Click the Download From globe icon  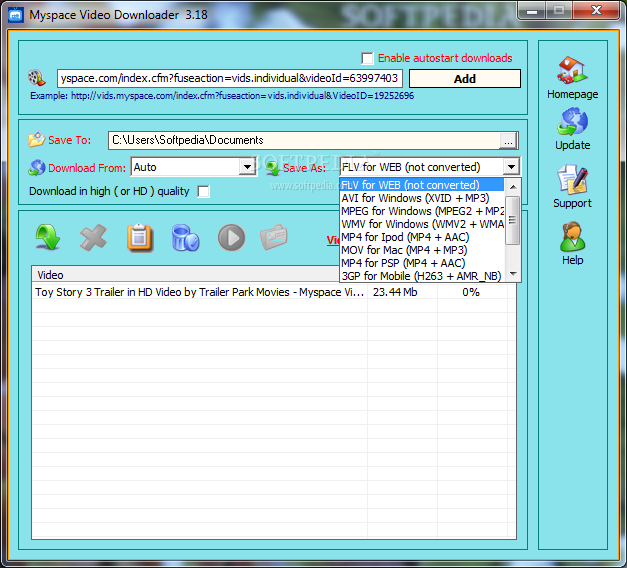pos(37,168)
